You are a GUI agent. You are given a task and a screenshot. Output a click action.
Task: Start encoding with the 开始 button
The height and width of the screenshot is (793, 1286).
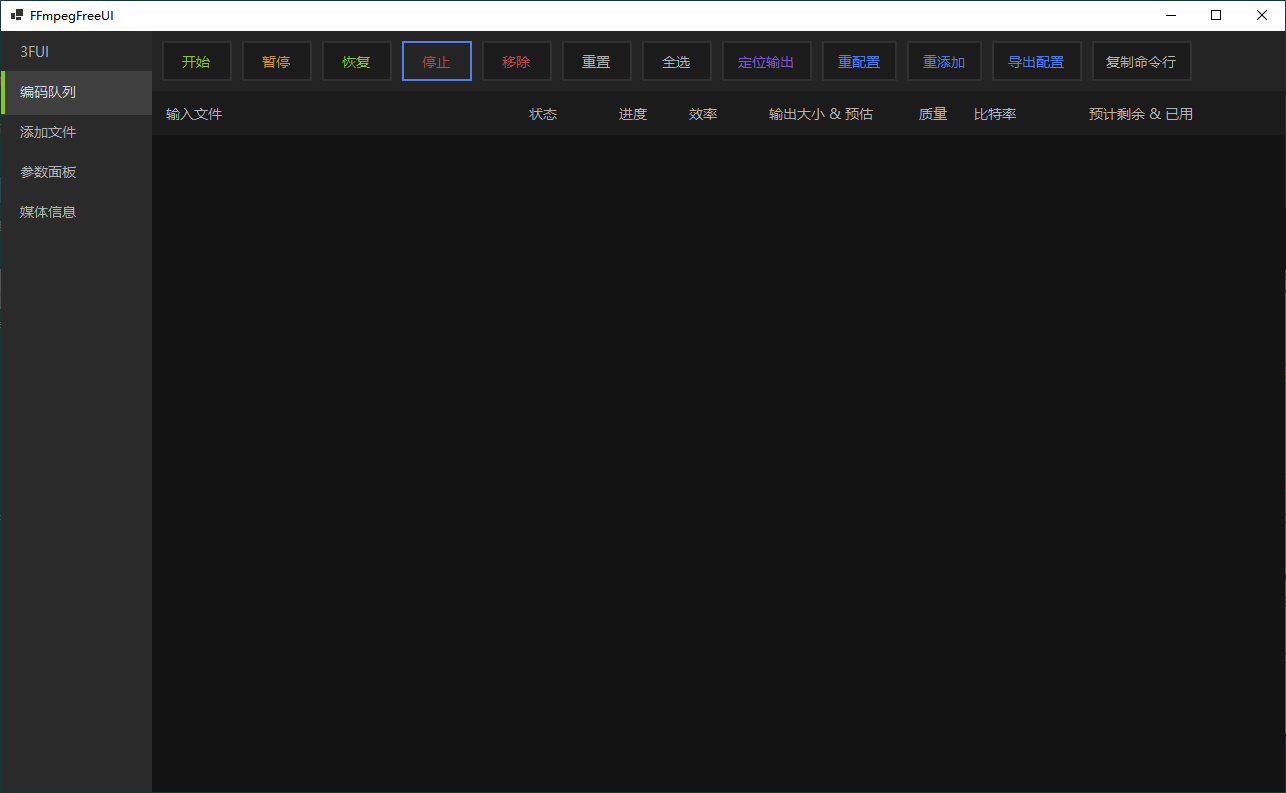(x=196, y=61)
